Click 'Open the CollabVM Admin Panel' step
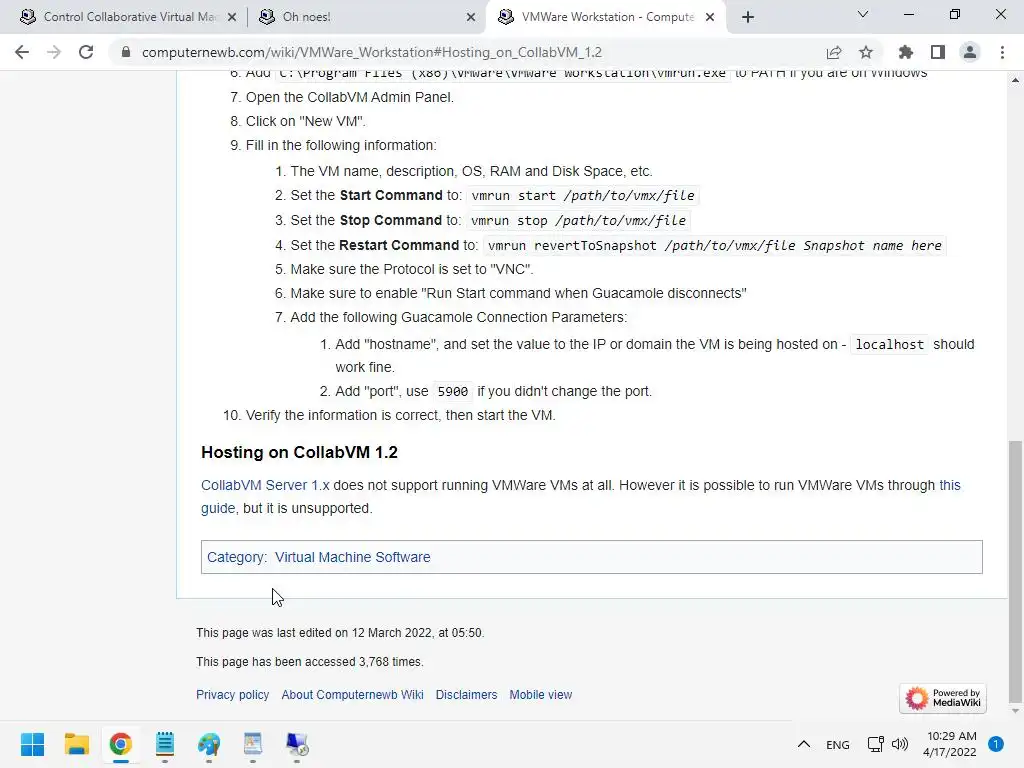 click(x=349, y=97)
